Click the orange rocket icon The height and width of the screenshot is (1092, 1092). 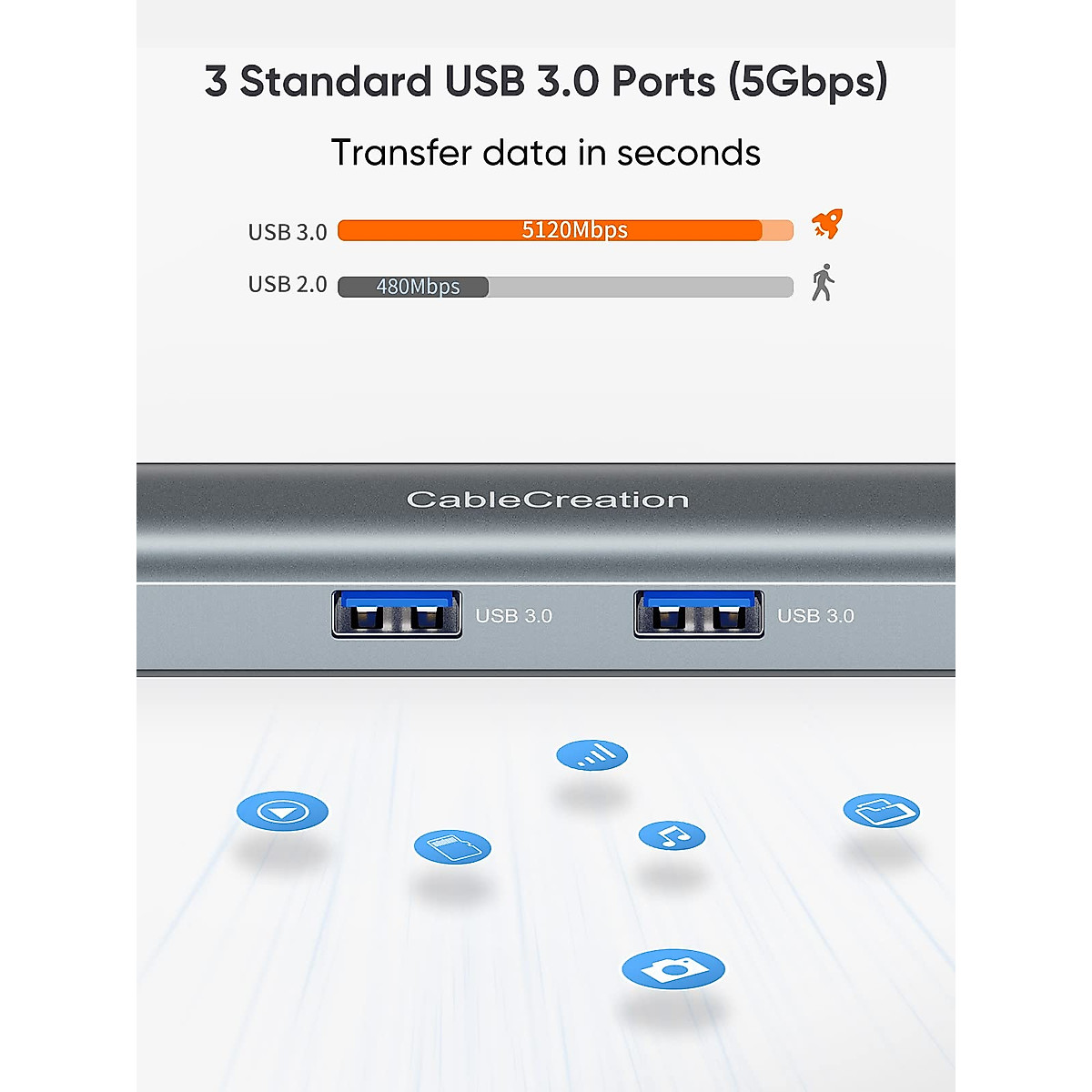(826, 224)
